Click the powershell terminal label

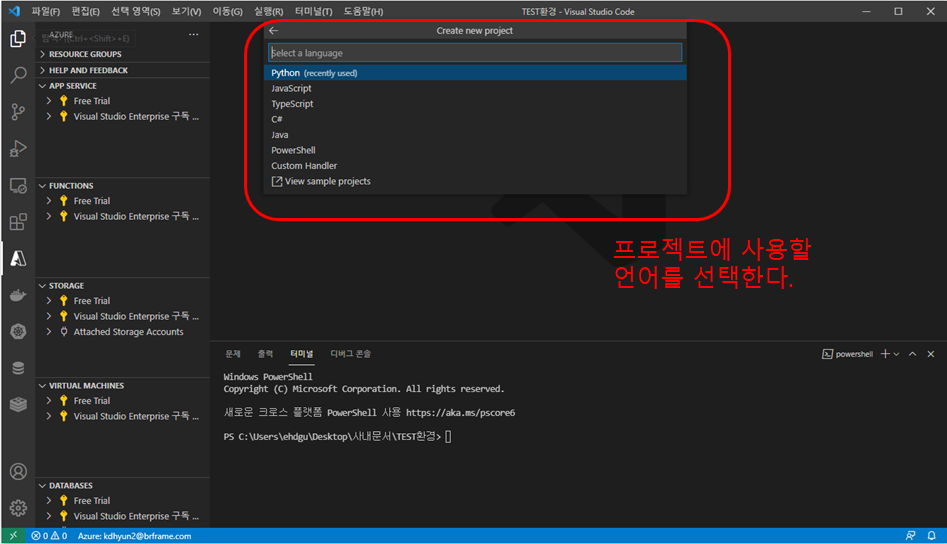[847, 354]
